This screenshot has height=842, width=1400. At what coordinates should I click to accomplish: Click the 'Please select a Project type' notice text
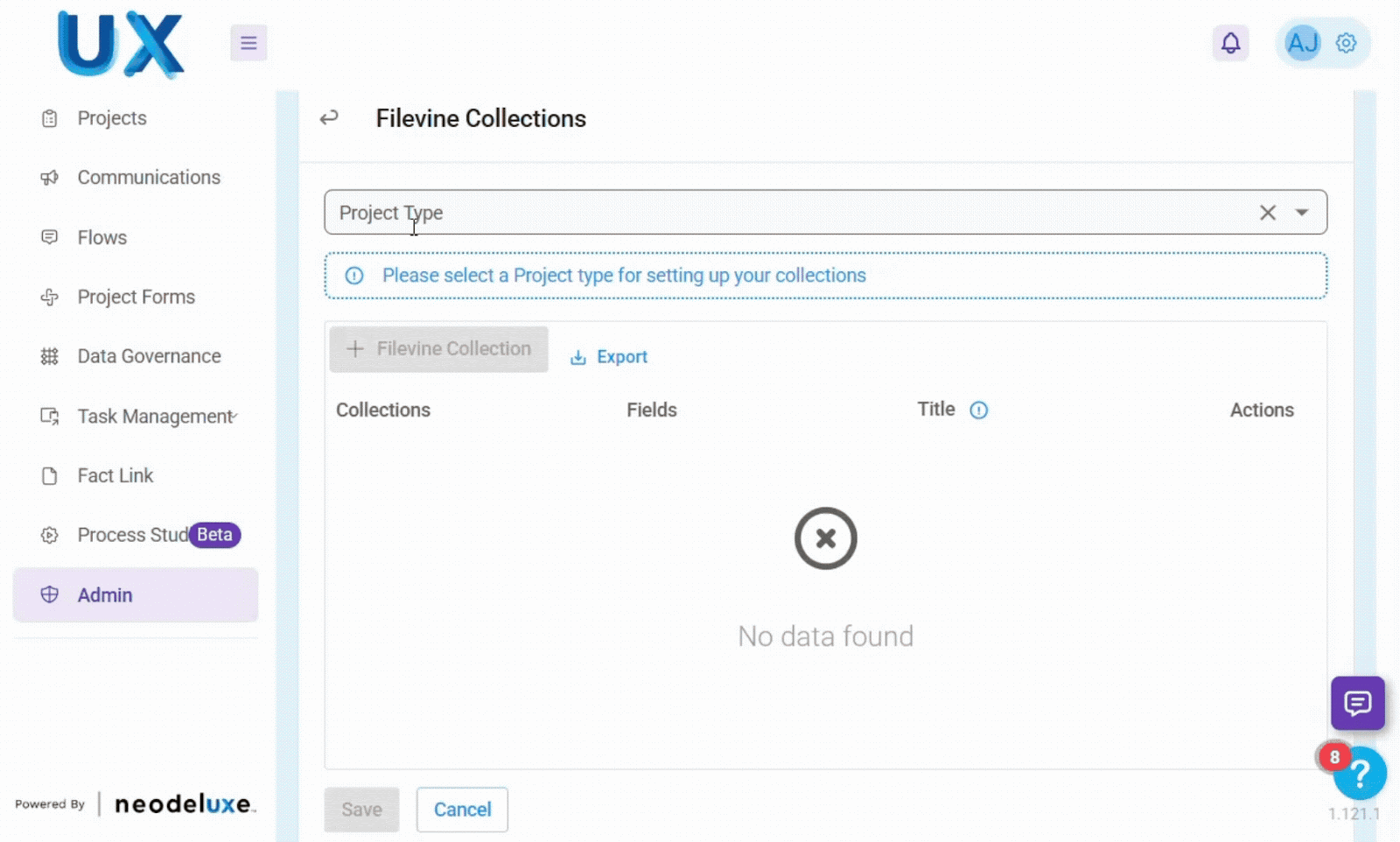pos(624,276)
